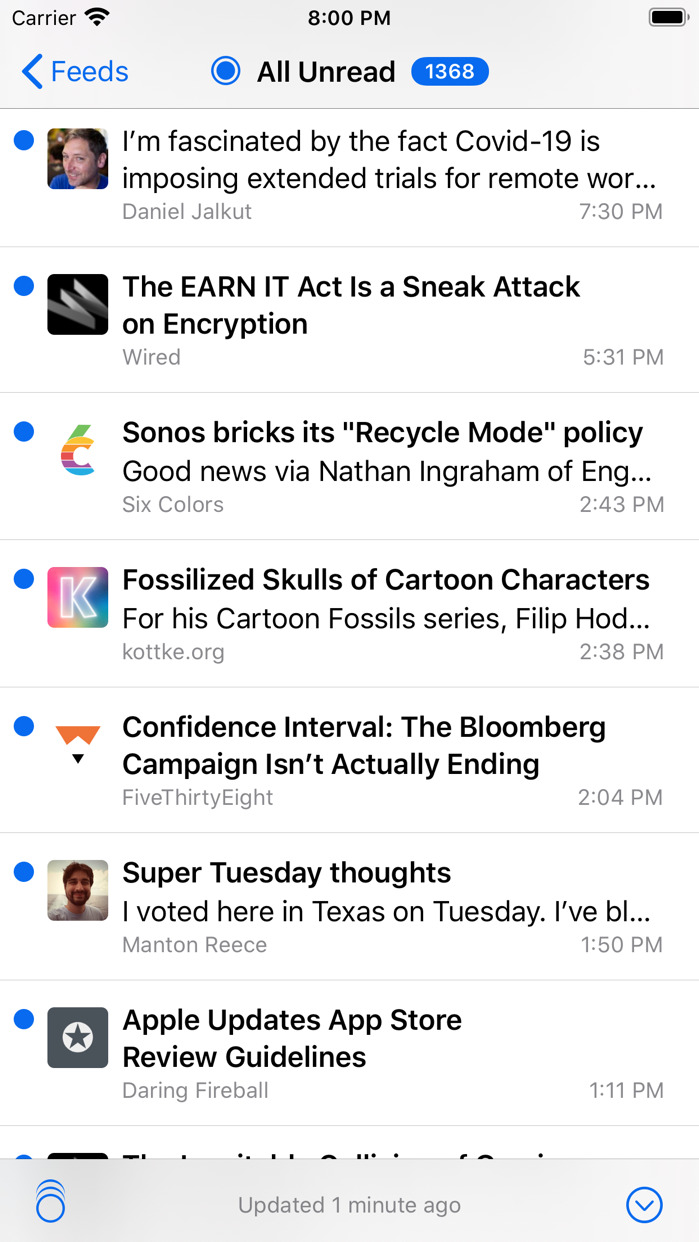
Task: Tap Updated 1 minute ago status
Action: coord(349,1204)
